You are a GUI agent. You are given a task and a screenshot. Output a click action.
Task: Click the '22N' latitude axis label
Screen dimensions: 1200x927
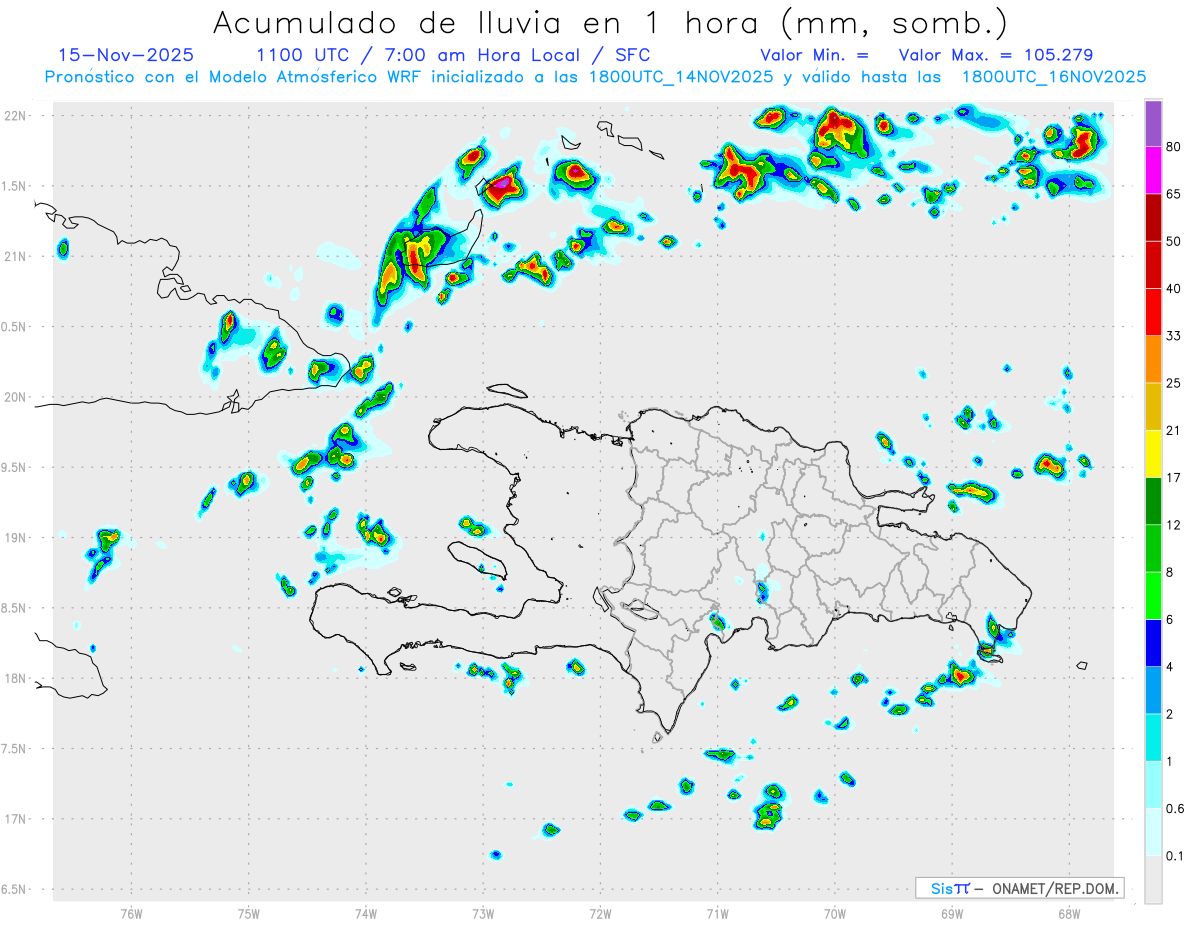tap(15, 115)
